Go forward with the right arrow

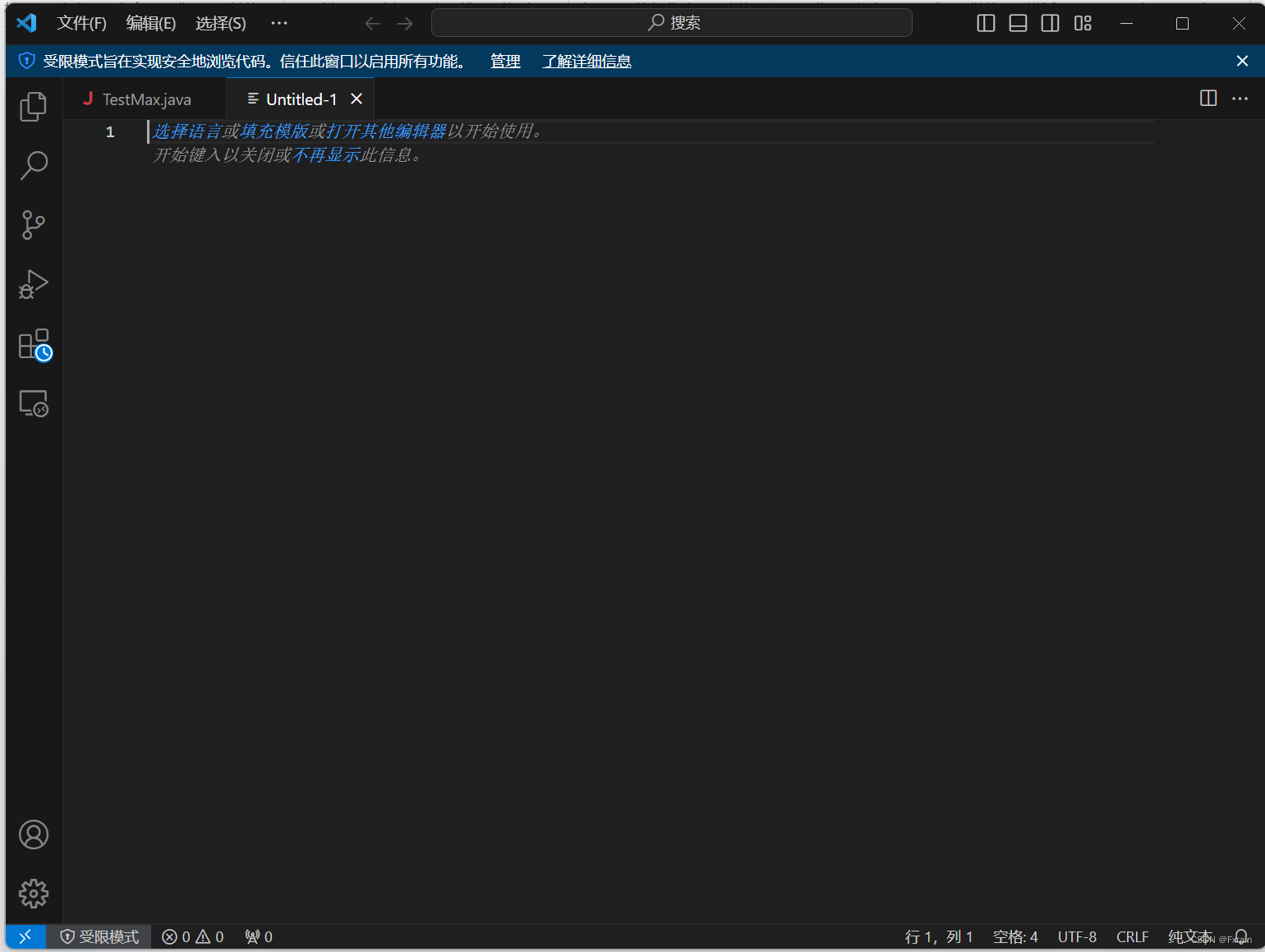pos(405,23)
